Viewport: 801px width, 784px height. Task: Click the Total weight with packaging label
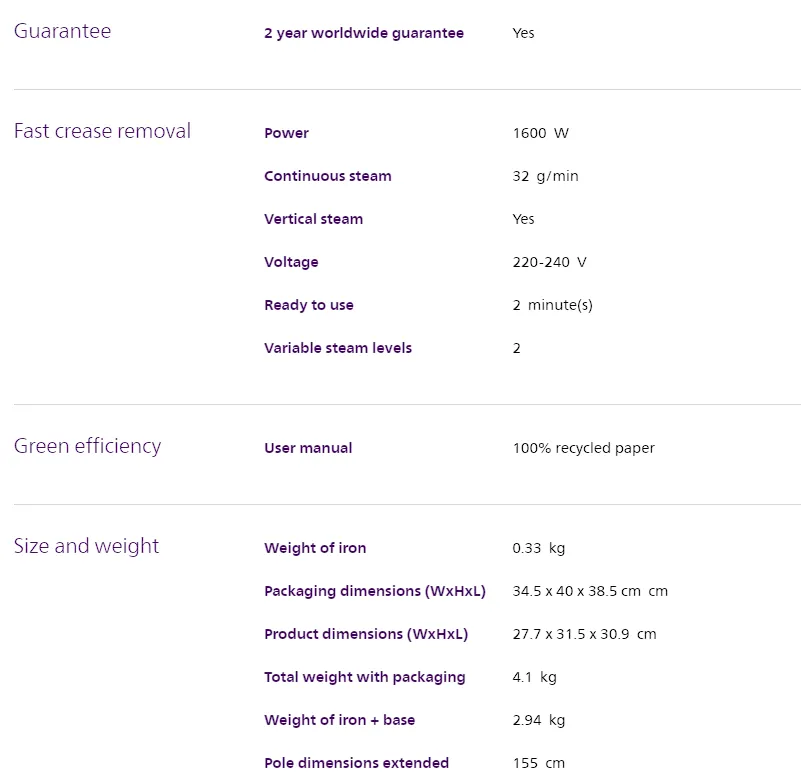point(365,677)
